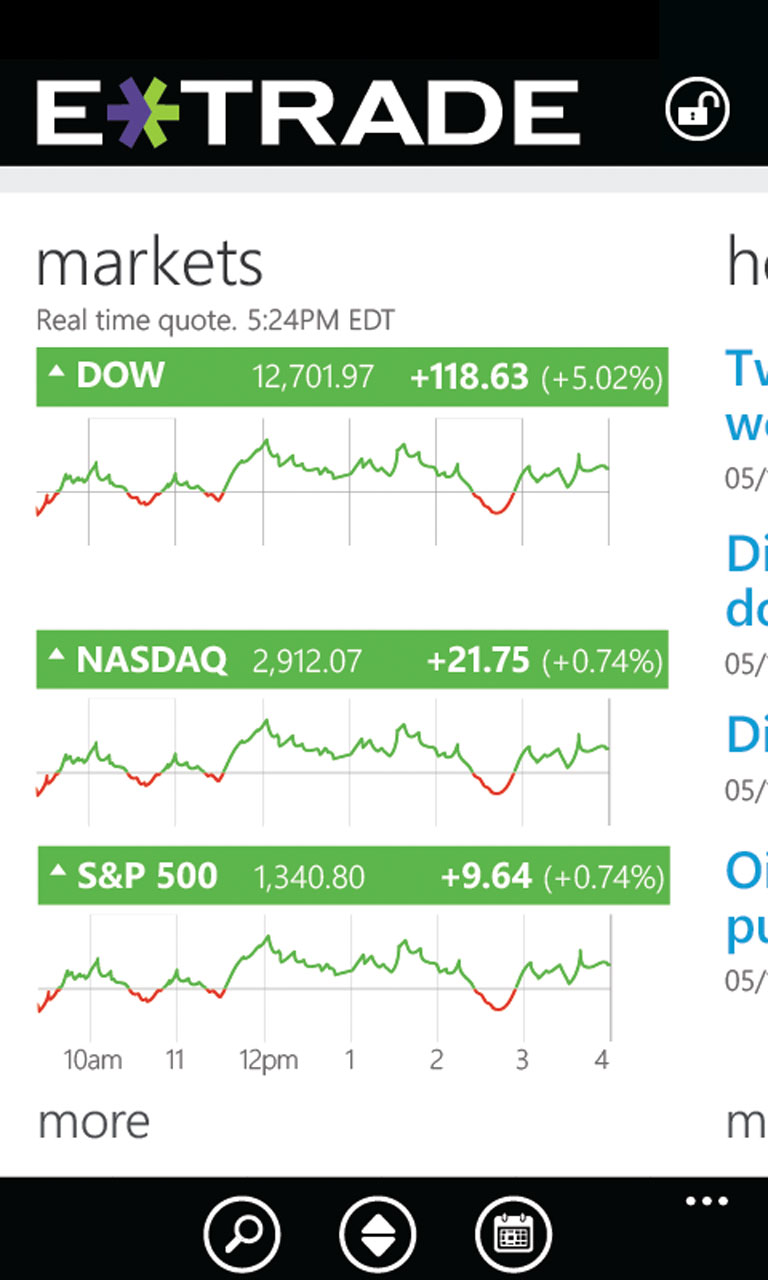This screenshot has height=1280, width=768.
Task: View the DOW intraday chart
Action: (x=322, y=480)
